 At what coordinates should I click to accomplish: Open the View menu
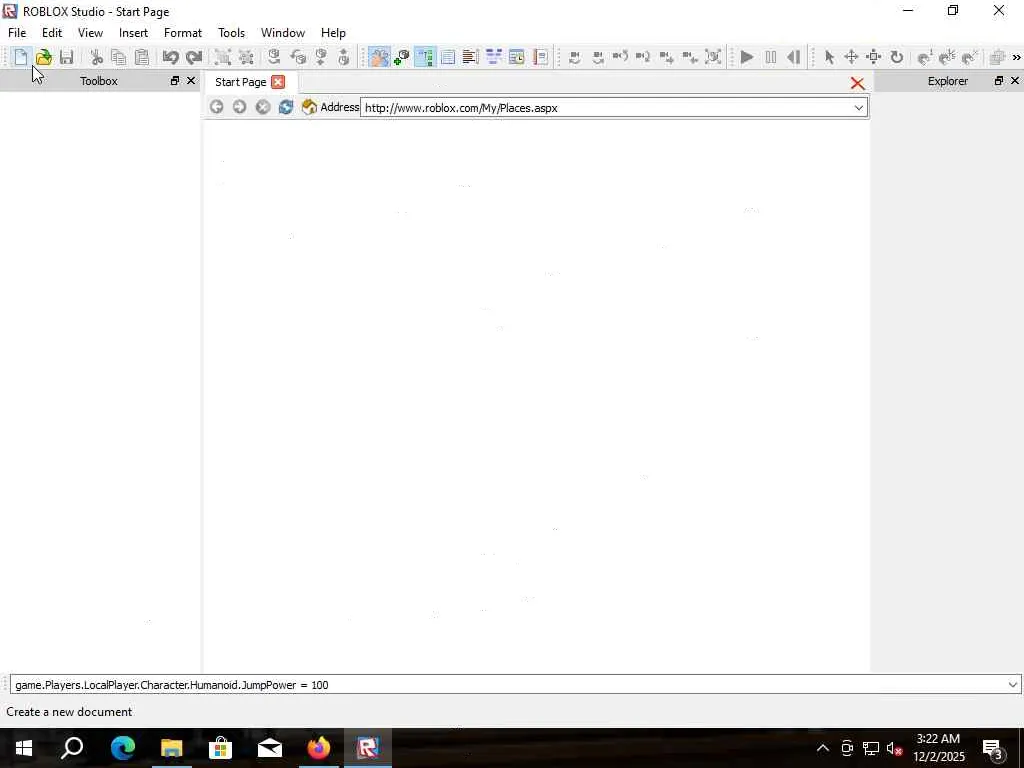point(90,33)
